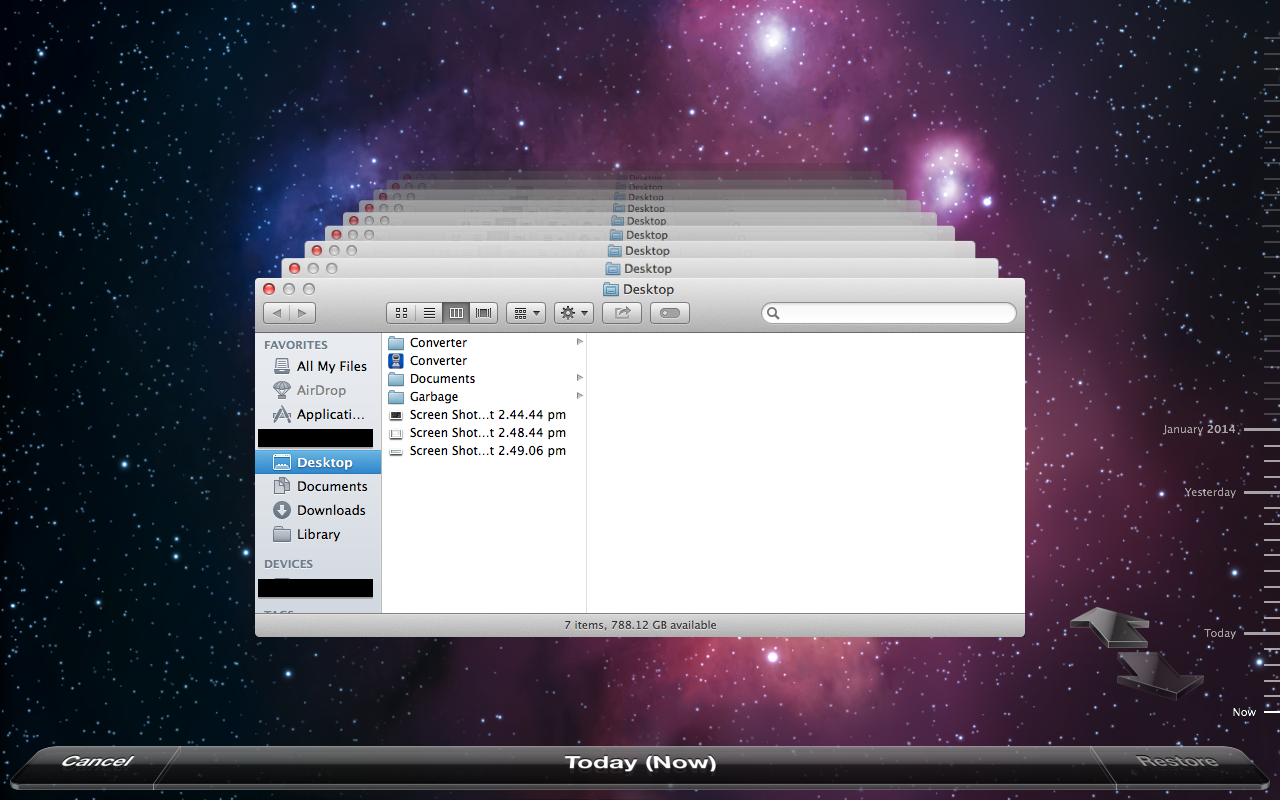The image size is (1280, 800).
Task: Click the Downloads arrow icon
Action: click(282, 510)
